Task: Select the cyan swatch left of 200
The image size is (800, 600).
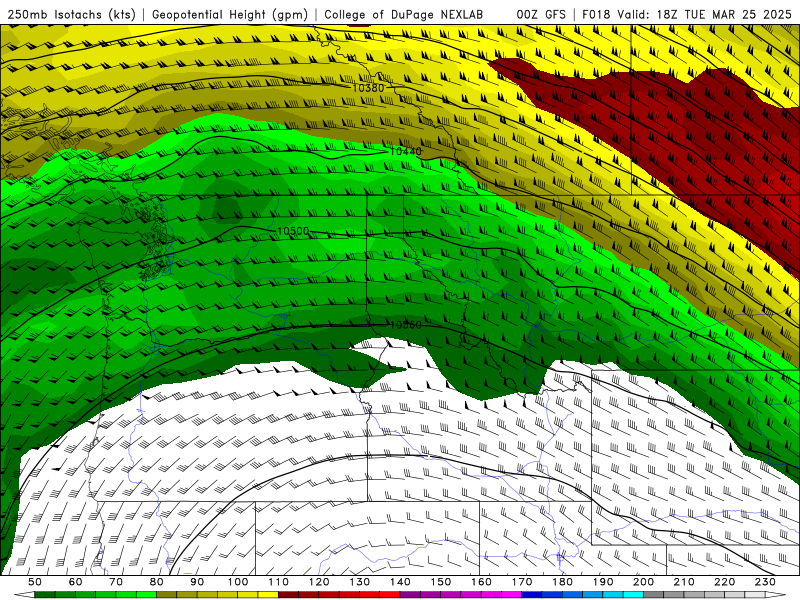Action: (633, 595)
